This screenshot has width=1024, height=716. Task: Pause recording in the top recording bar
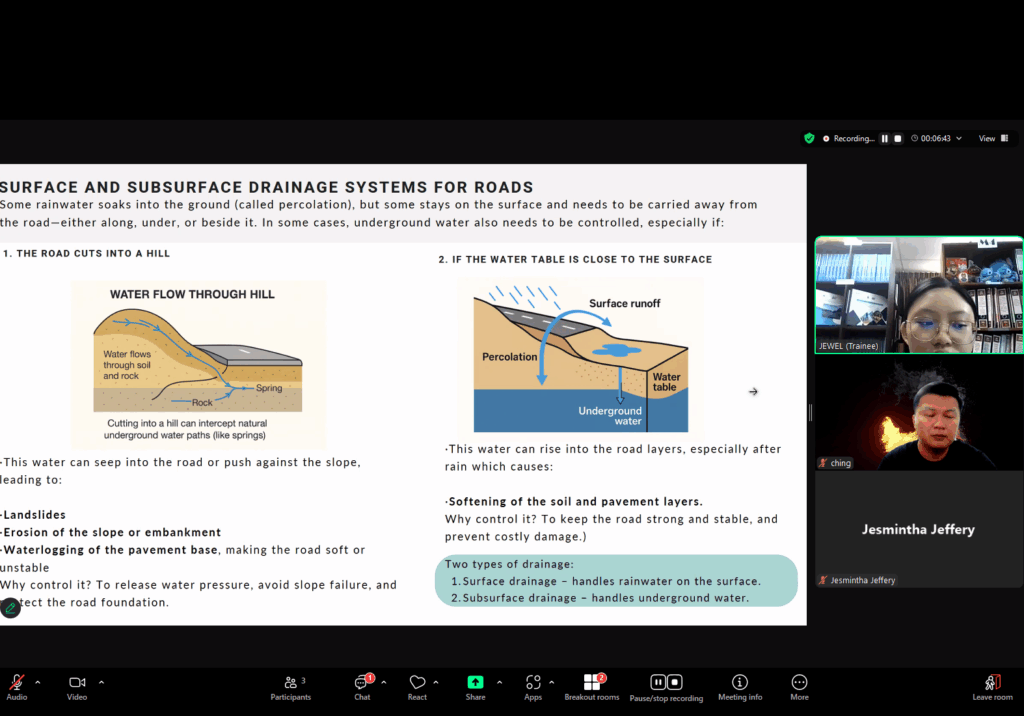[x=885, y=139]
